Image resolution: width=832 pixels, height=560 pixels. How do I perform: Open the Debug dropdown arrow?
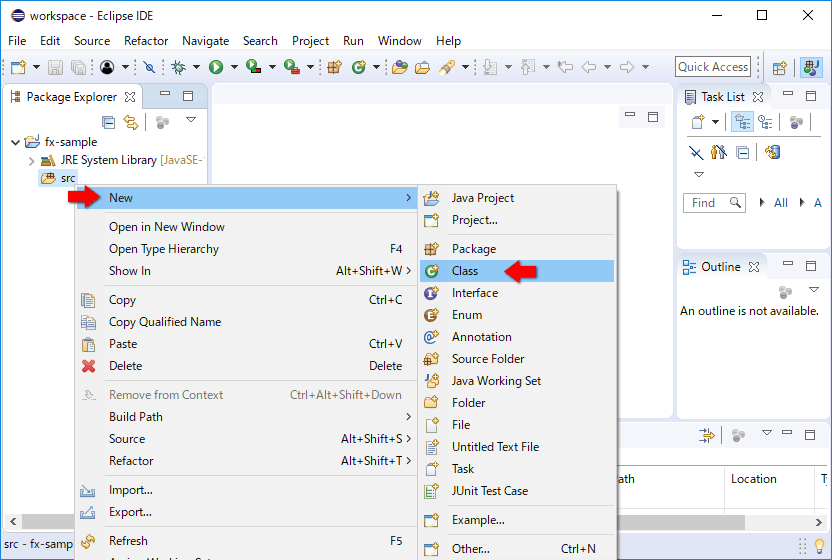[x=196, y=67]
